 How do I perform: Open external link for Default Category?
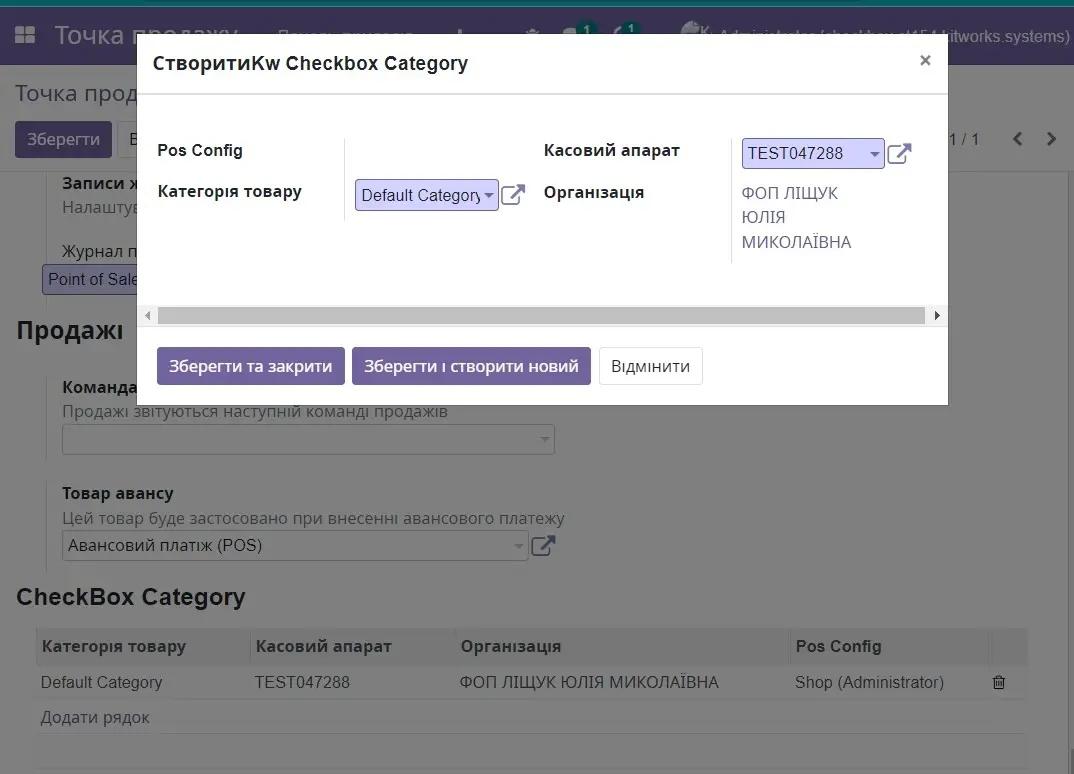click(513, 195)
